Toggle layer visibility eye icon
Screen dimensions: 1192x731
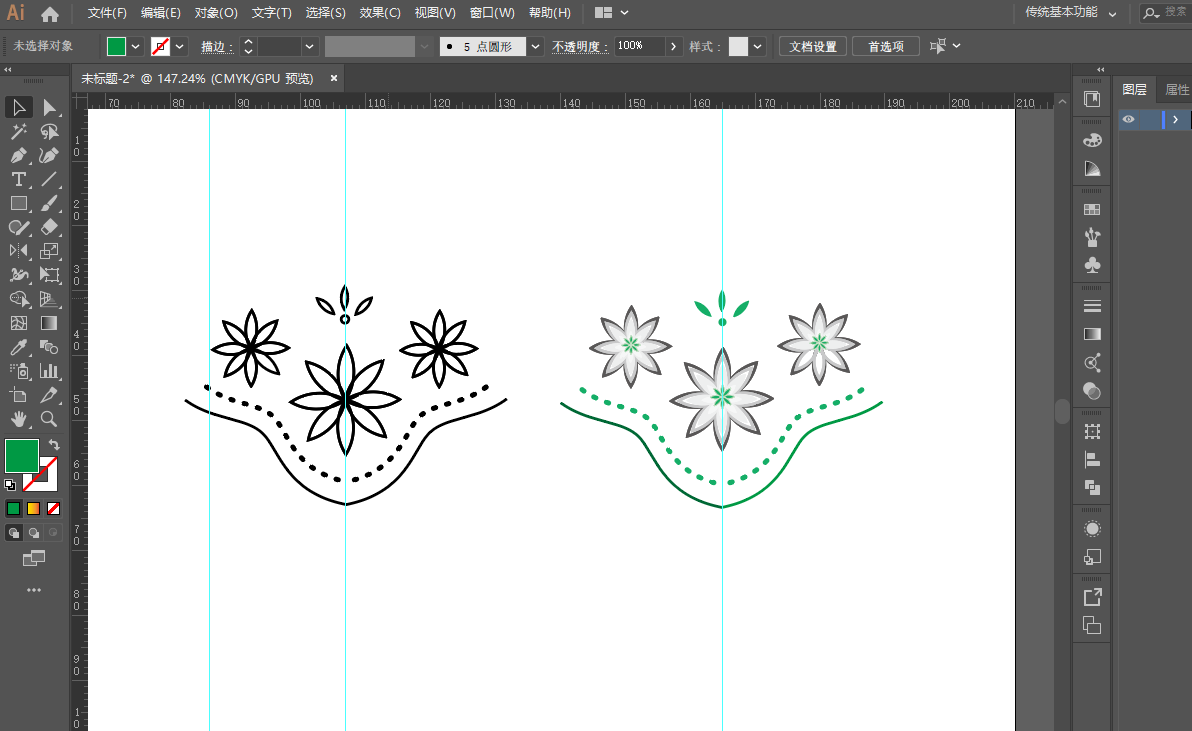pos(1129,120)
